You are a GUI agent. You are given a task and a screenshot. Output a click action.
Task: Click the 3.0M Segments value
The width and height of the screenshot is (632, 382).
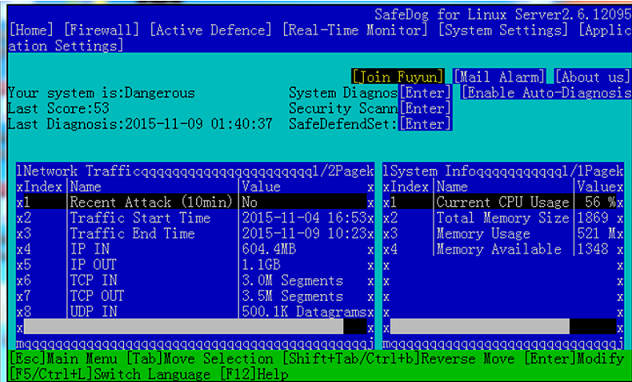click(293, 281)
